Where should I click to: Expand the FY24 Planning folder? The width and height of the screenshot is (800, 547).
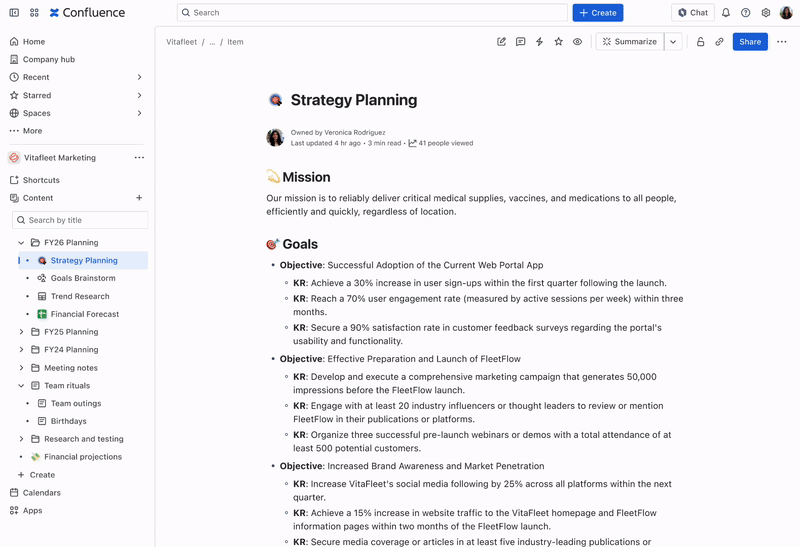pos(21,350)
